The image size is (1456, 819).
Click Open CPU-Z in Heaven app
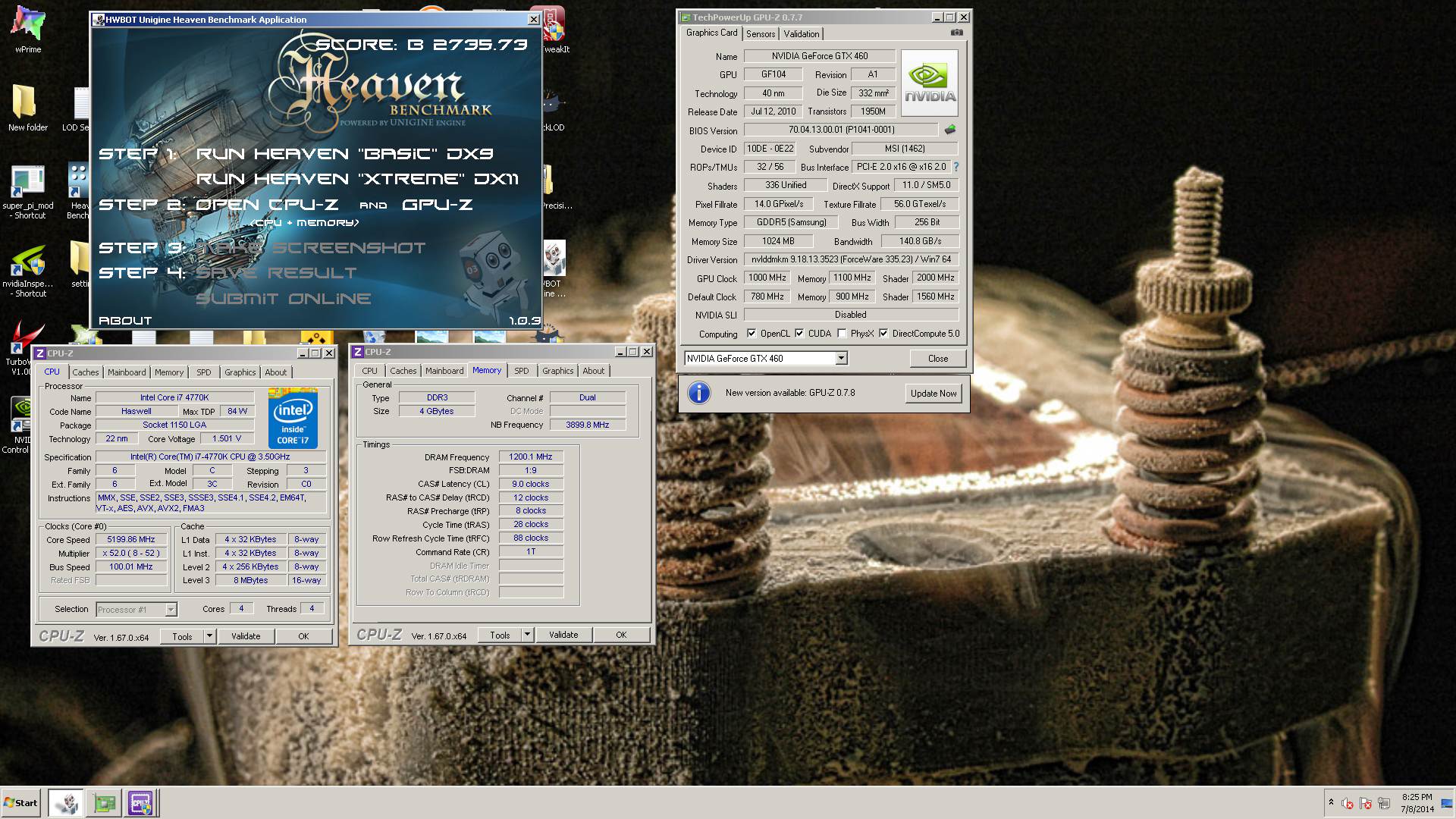point(269,205)
